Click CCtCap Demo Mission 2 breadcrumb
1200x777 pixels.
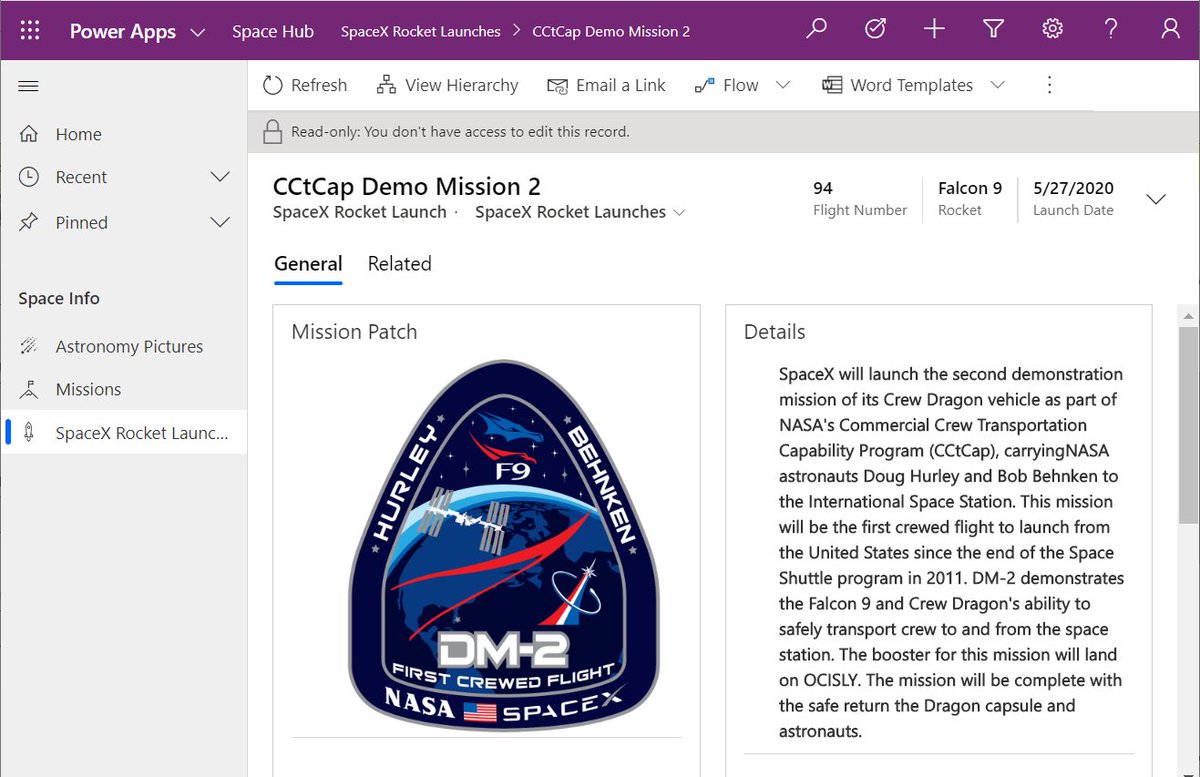click(611, 31)
